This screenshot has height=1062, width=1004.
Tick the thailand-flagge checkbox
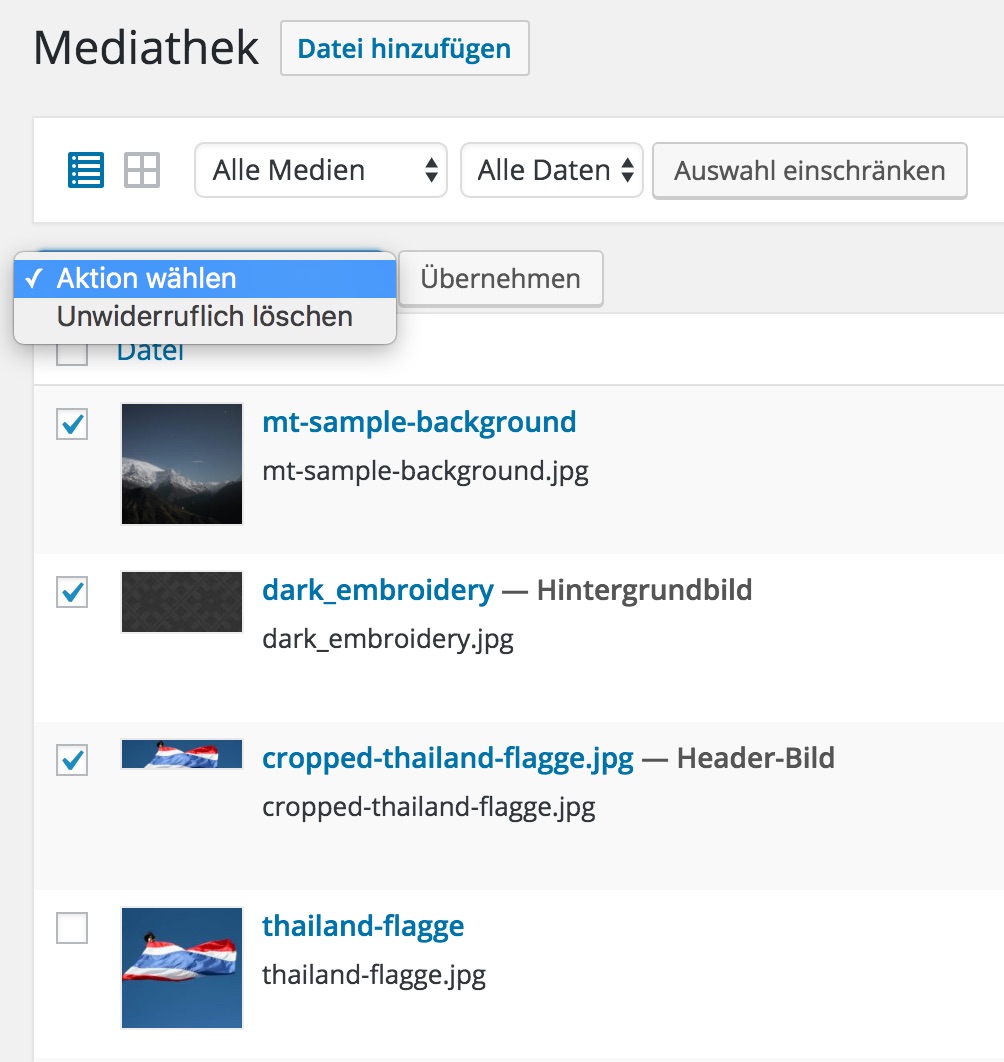click(x=72, y=928)
